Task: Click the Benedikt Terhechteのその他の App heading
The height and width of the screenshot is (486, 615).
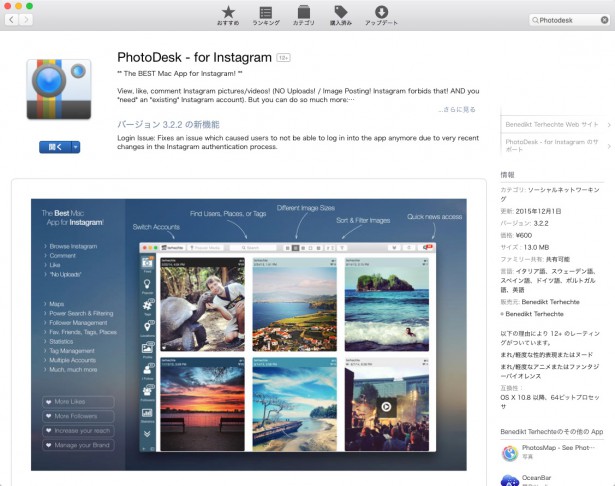Action: tap(551, 432)
